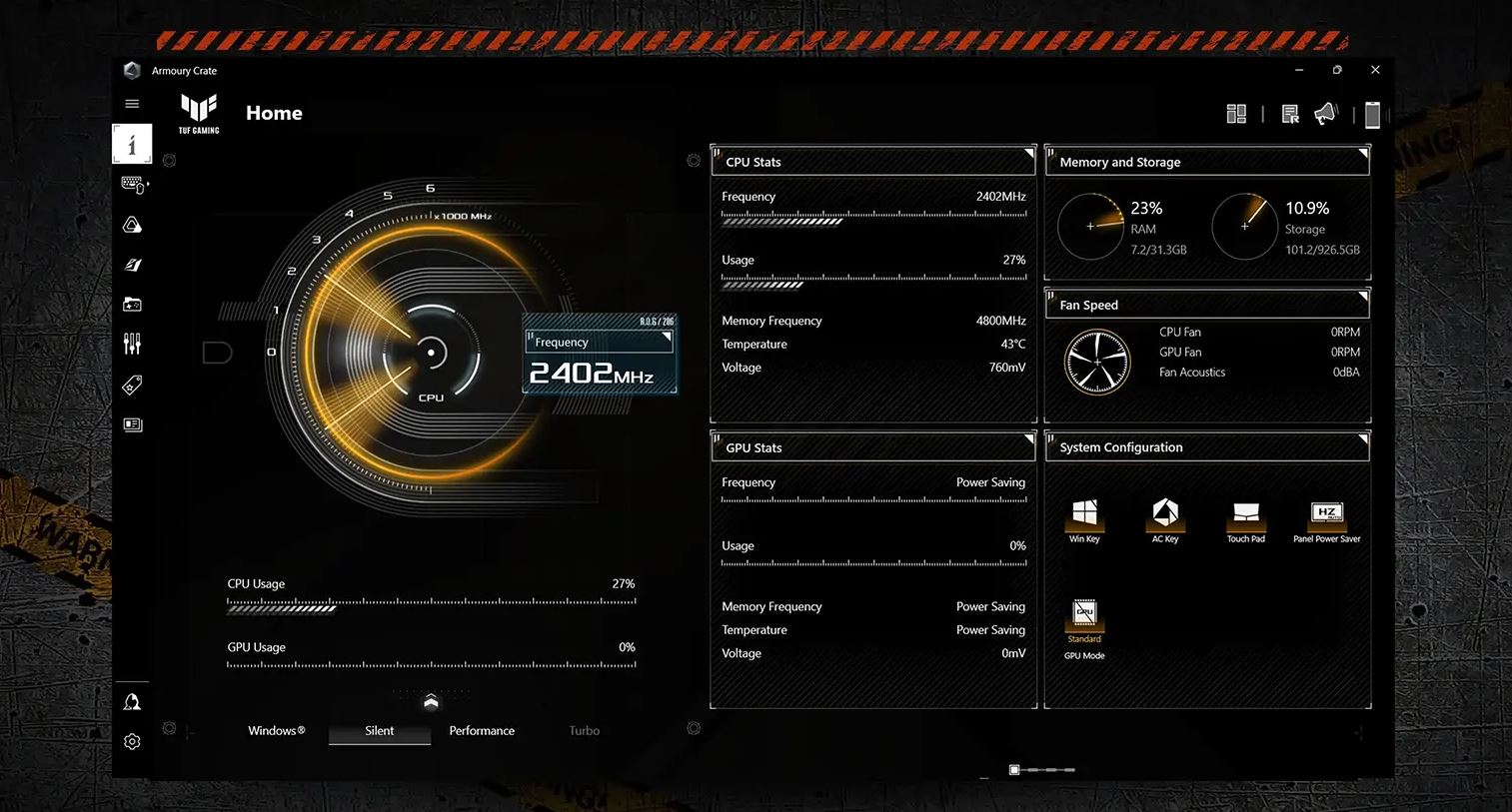Open the Game Library folder icon
Image resolution: width=1512 pixels, height=812 pixels.
coord(132,305)
